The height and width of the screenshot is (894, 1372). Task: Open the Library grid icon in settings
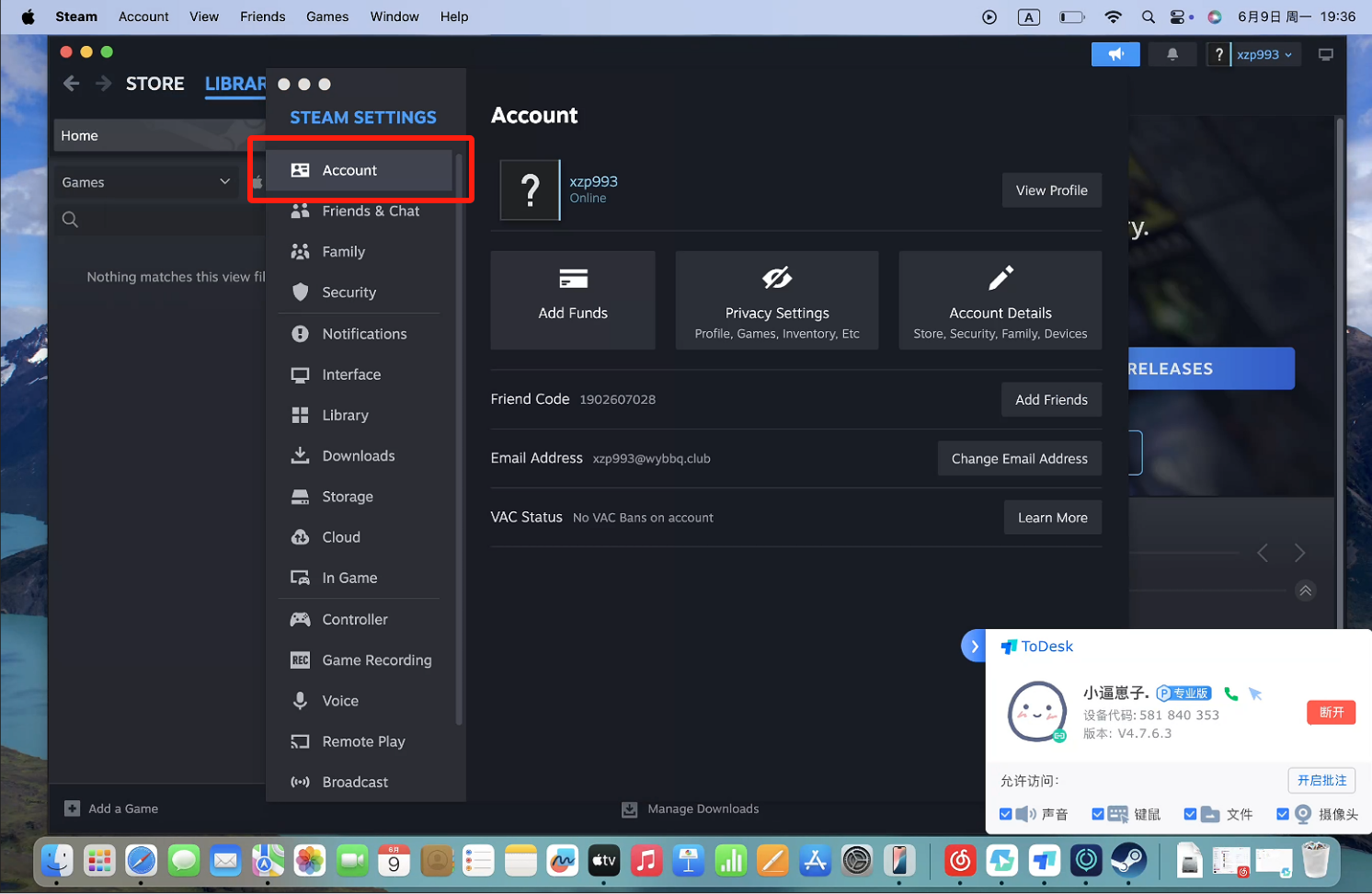pyautogui.click(x=300, y=415)
